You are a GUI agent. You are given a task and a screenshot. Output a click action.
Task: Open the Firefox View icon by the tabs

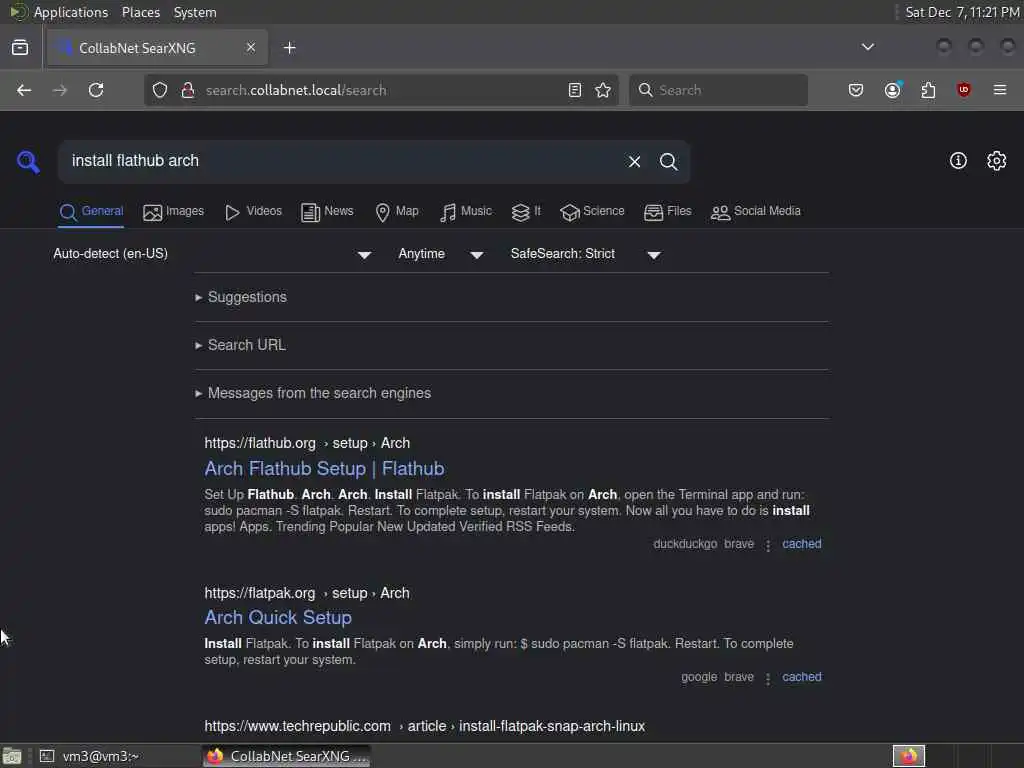tap(20, 48)
